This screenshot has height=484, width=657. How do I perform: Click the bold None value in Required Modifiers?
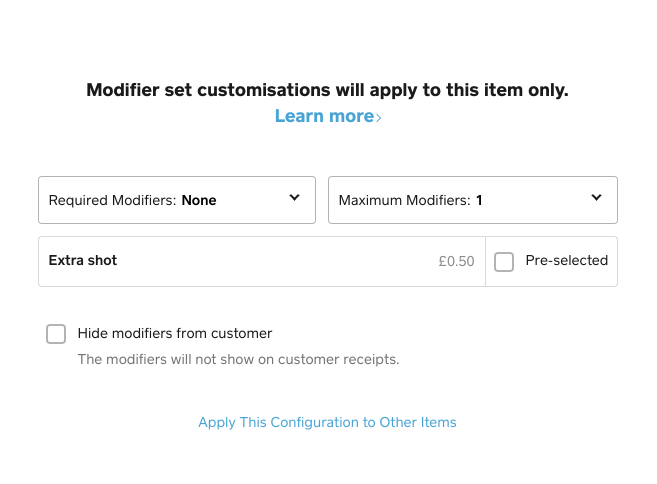point(199,200)
